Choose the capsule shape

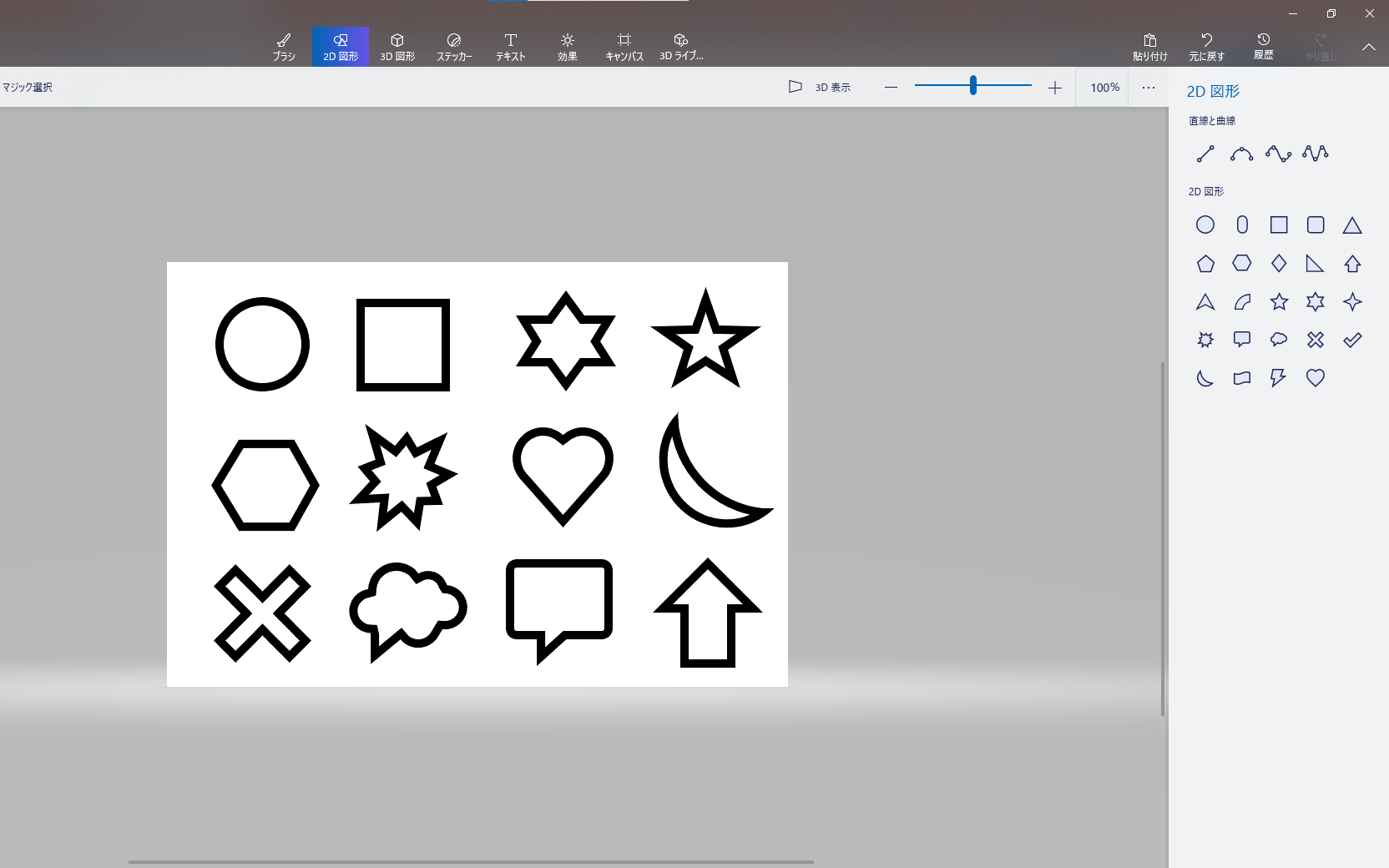pyautogui.click(x=1242, y=225)
